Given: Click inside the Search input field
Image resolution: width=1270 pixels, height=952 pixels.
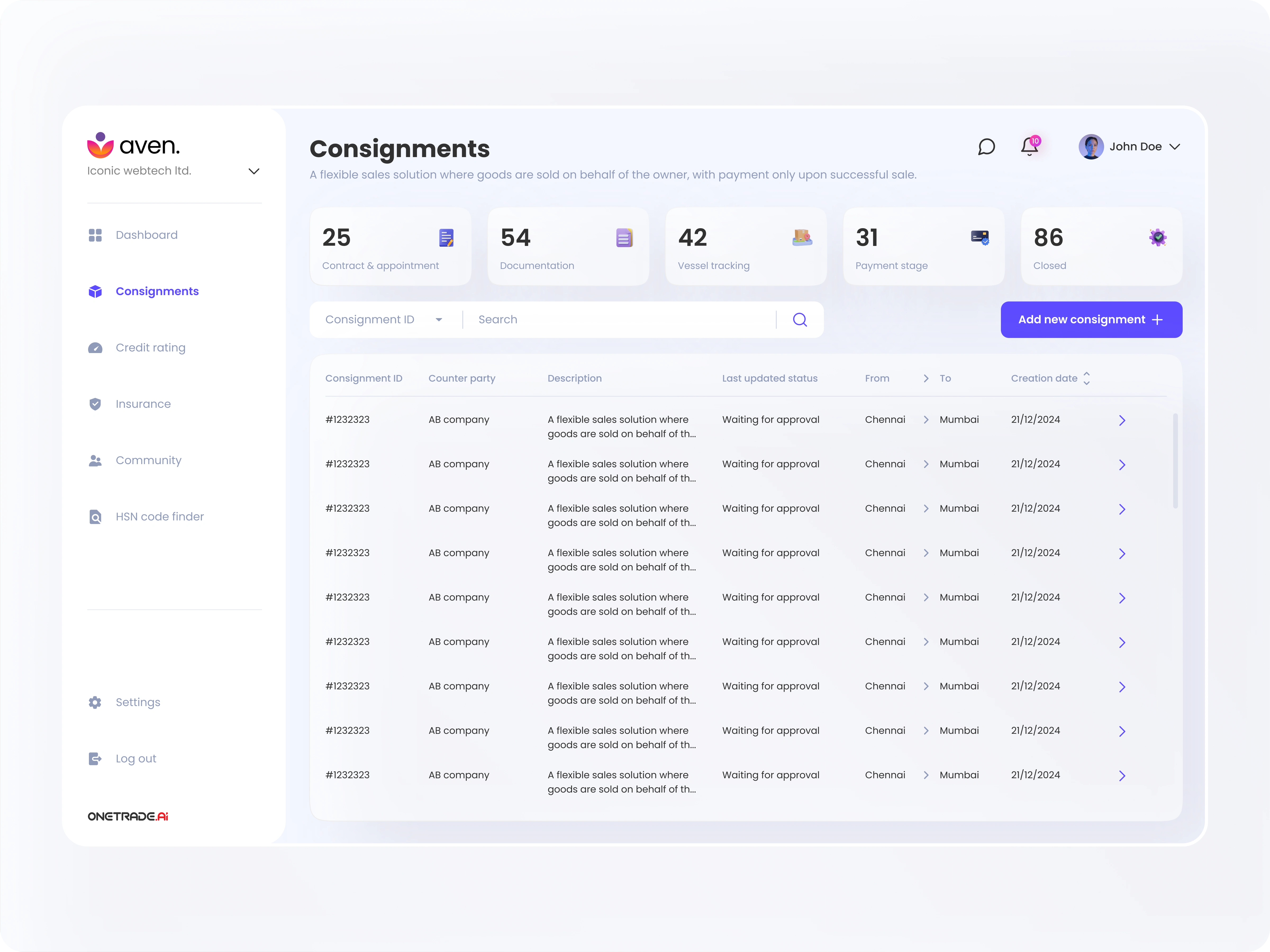Looking at the screenshot, I should coord(603,320).
